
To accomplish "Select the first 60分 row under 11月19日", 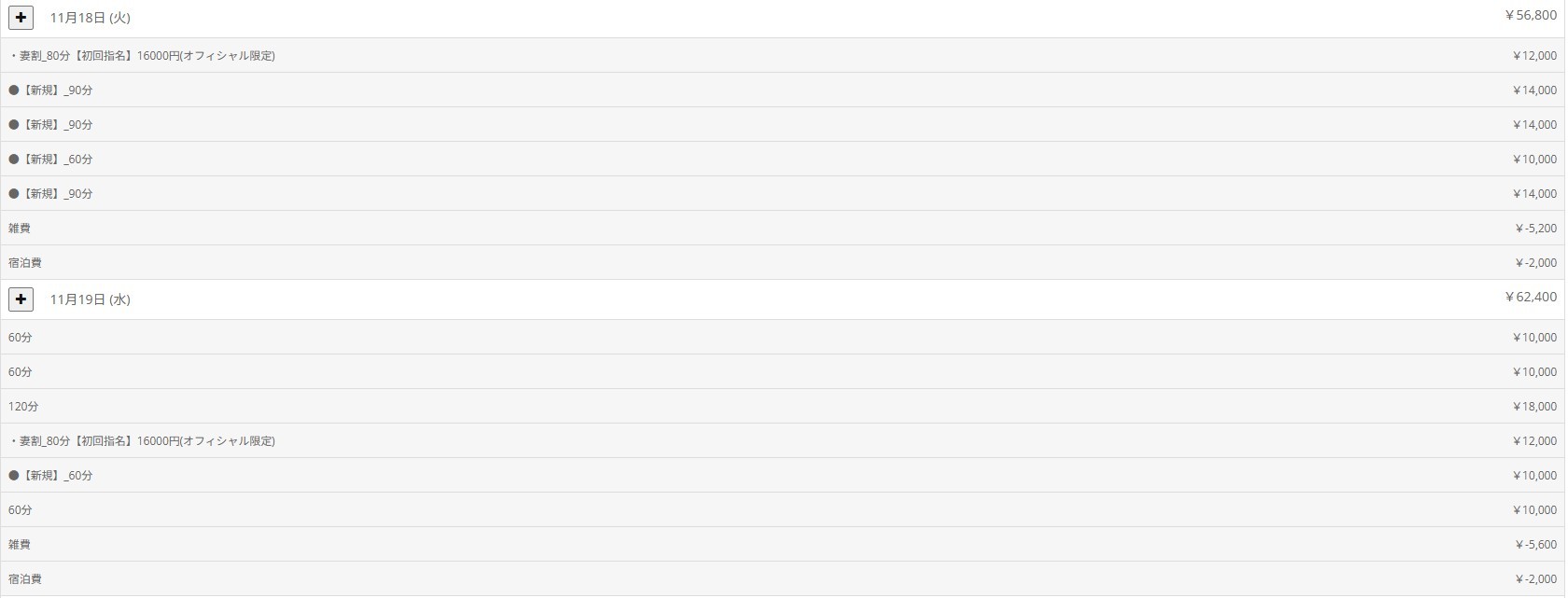I will (x=21, y=338).
